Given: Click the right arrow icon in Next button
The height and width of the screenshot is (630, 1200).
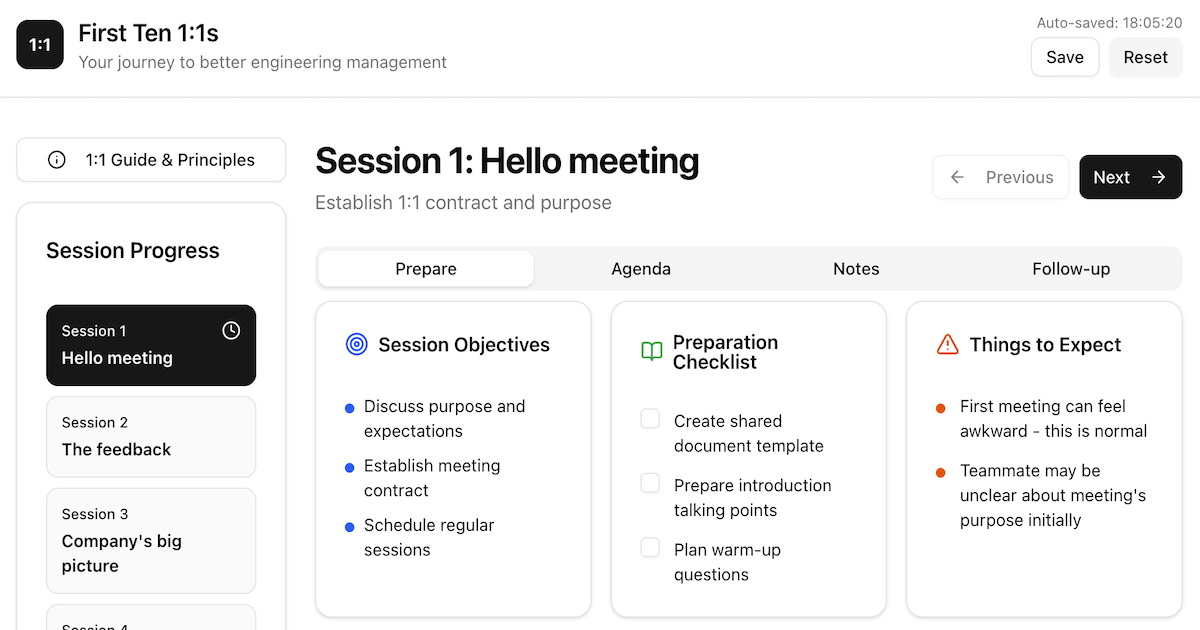Looking at the screenshot, I should (x=1158, y=177).
